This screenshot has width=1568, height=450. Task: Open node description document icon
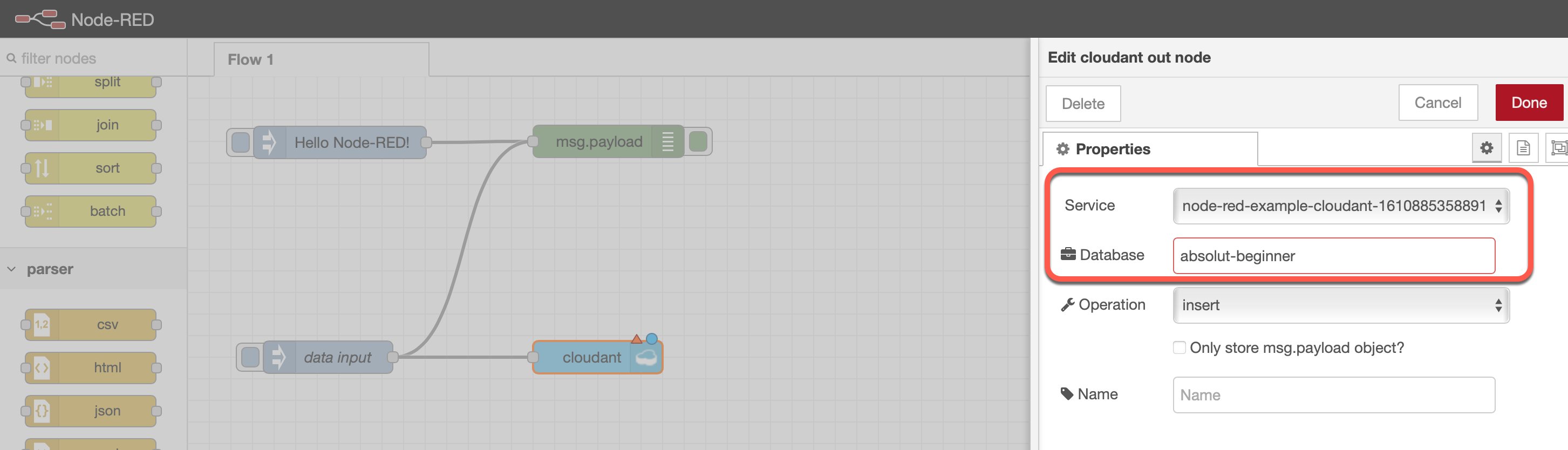click(1523, 148)
